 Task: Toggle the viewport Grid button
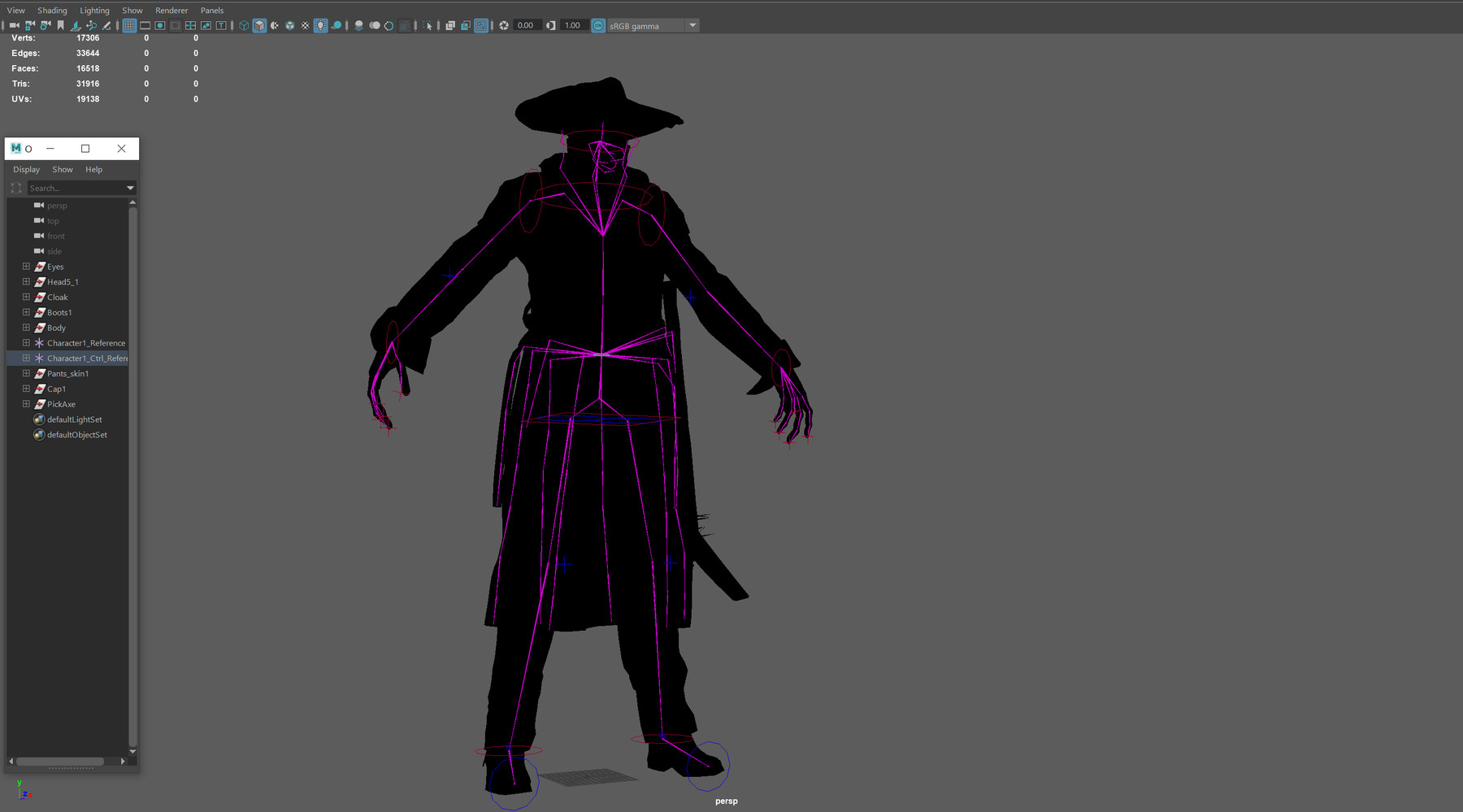point(129,25)
